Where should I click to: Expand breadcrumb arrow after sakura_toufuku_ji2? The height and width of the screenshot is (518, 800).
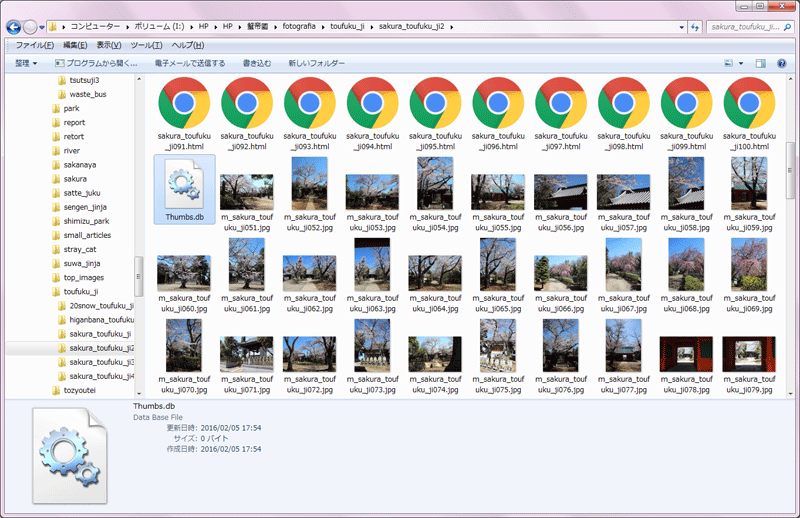pos(452,27)
